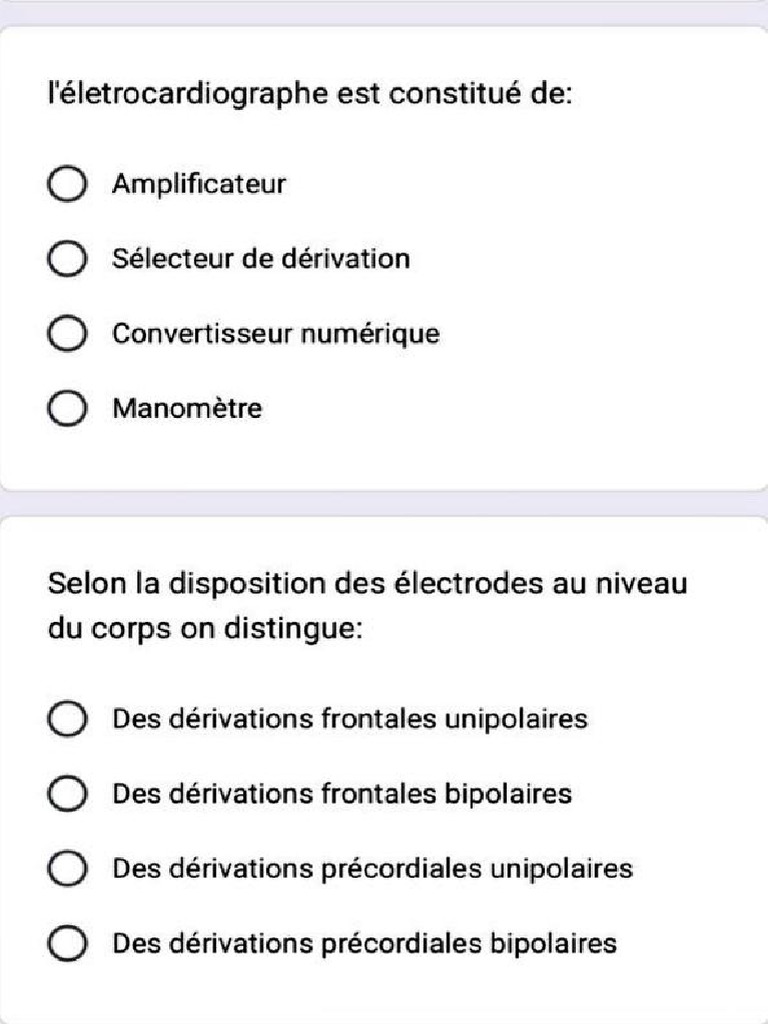Tap the "Manomètre" answer label

click(x=187, y=409)
